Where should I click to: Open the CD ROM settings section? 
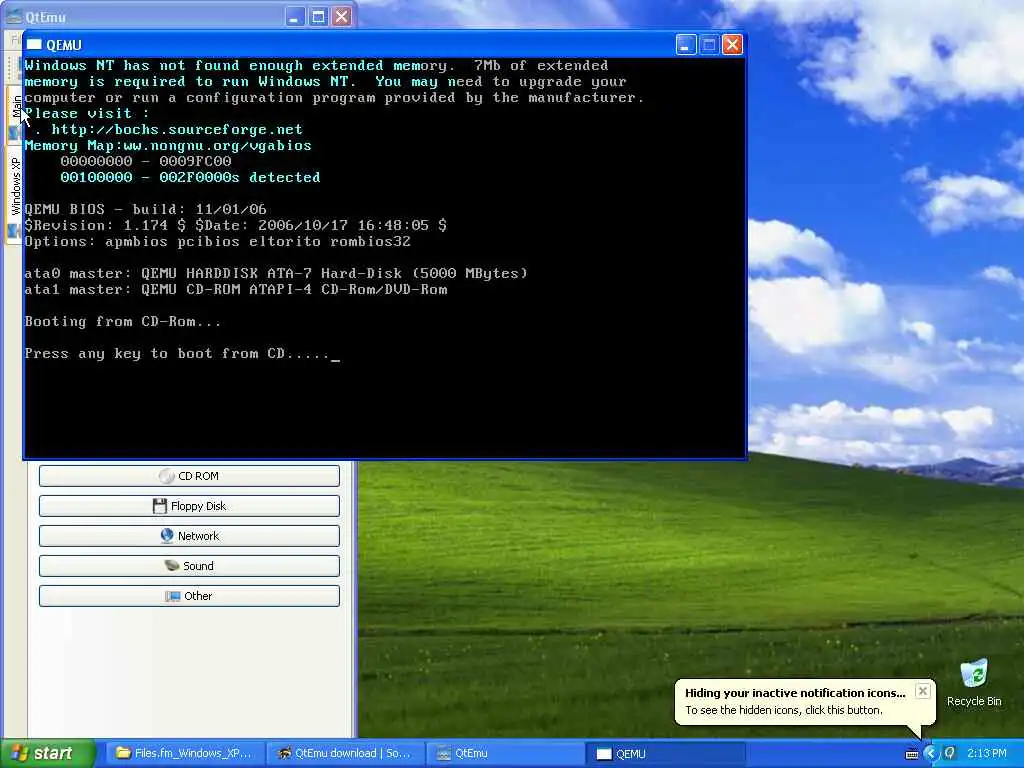click(189, 476)
